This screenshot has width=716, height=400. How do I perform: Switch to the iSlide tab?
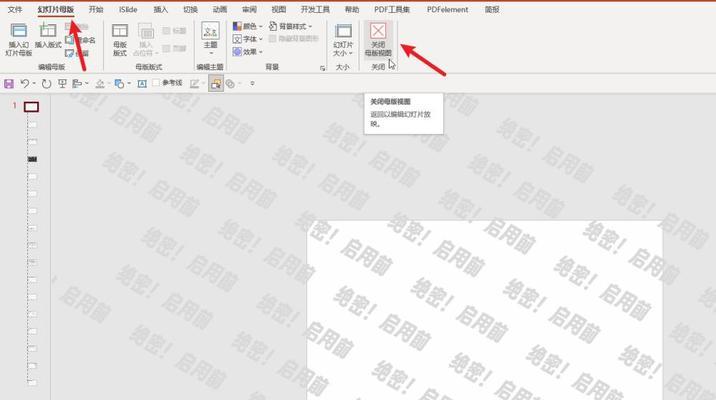tap(128, 10)
